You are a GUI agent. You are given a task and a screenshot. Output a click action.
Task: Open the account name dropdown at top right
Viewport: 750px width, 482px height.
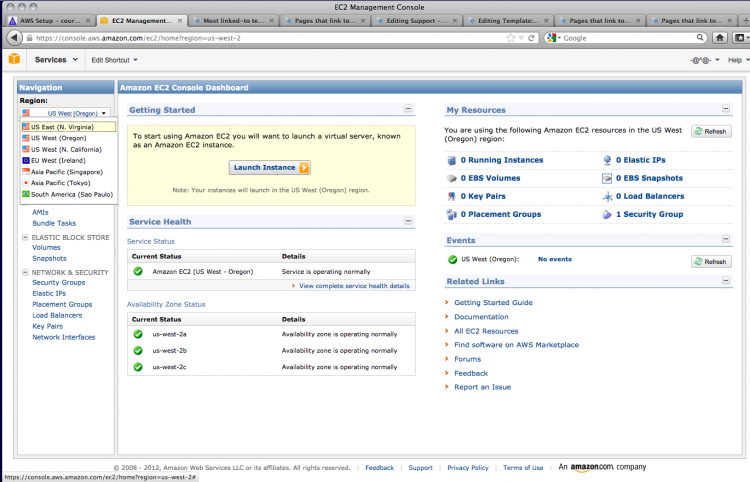(x=705, y=60)
